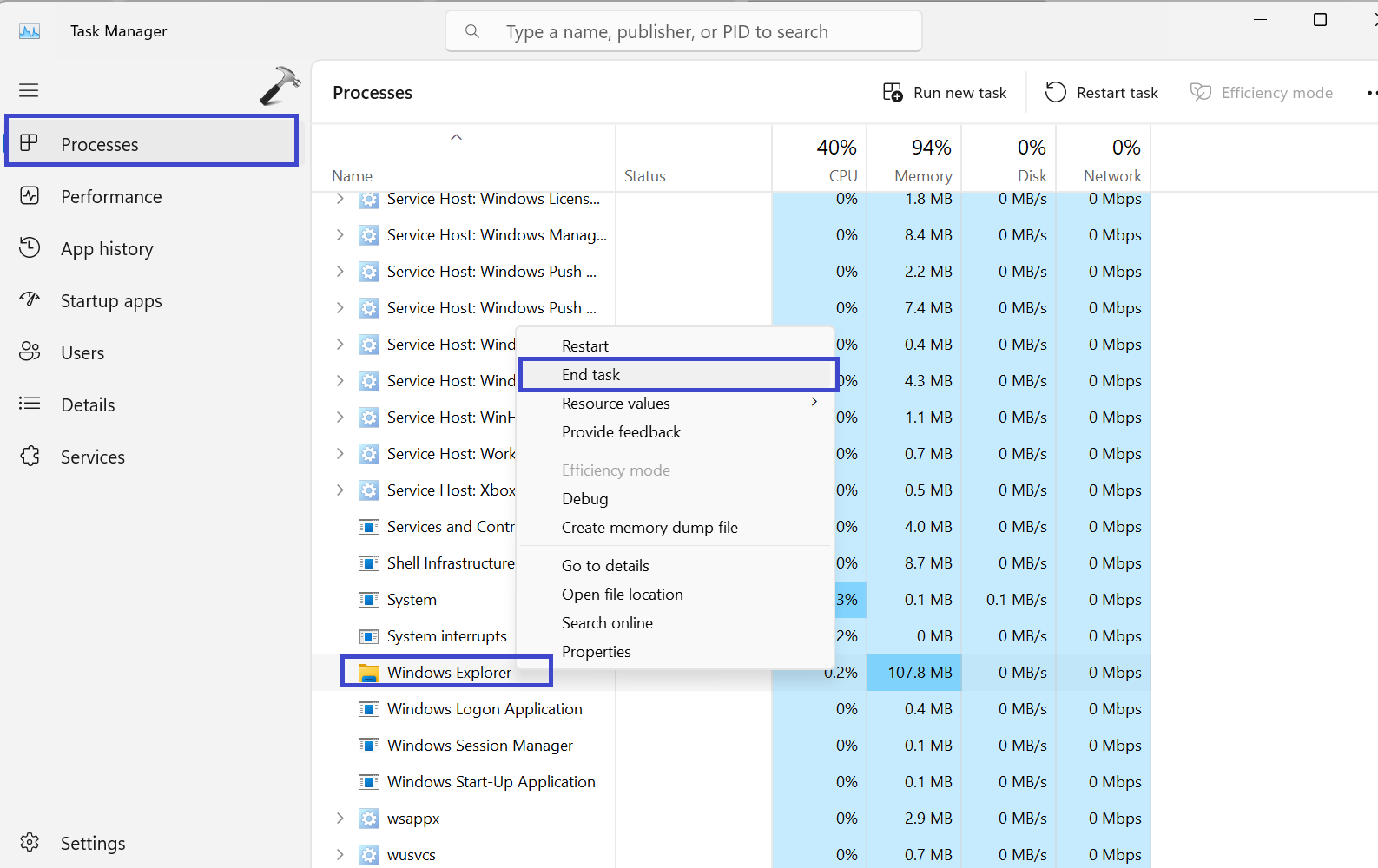Go to Startup apps section
The width and height of the screenshot is (1378, 868).
tap(110, 301)
